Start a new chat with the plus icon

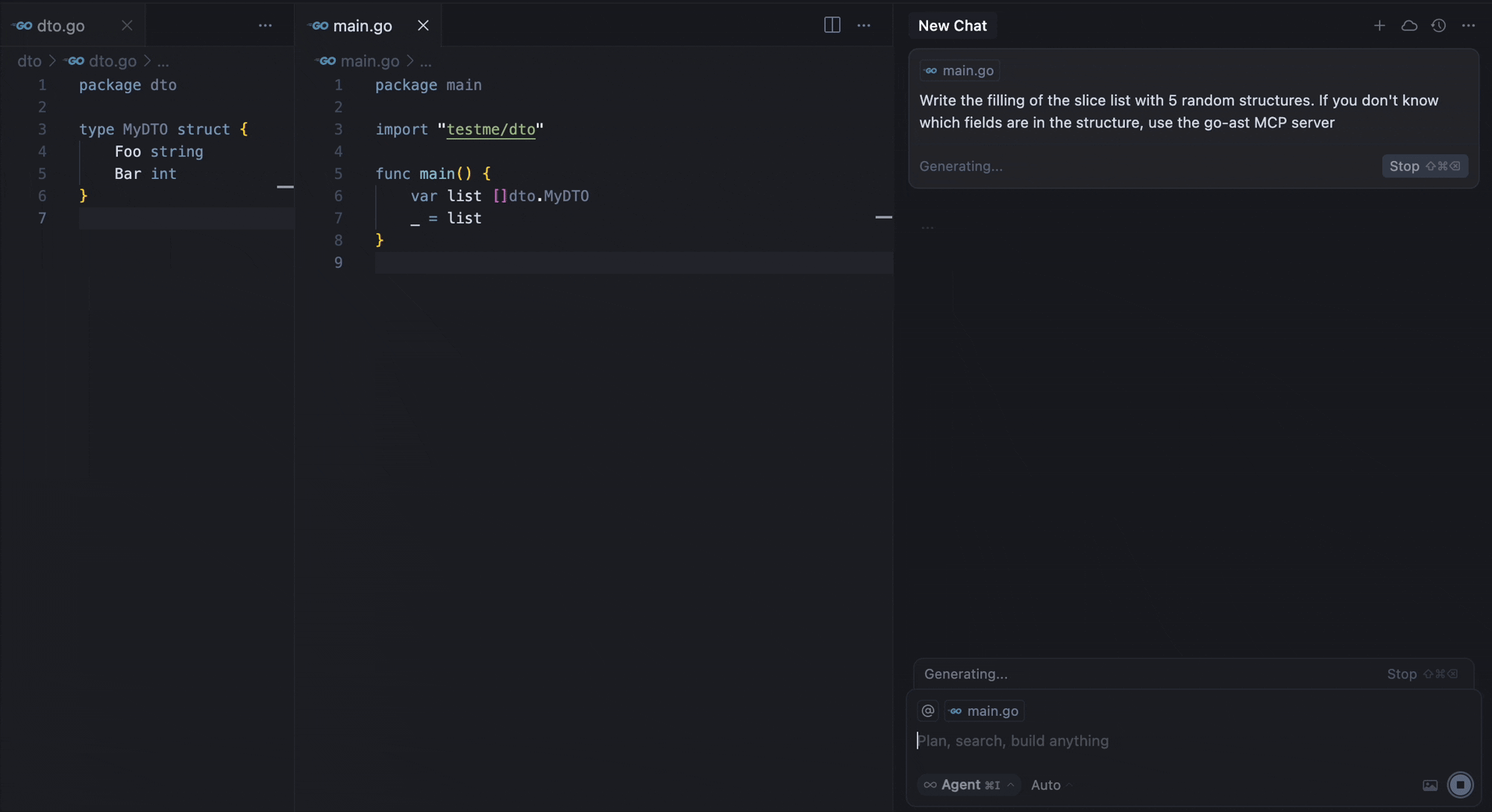(1379, 25)
